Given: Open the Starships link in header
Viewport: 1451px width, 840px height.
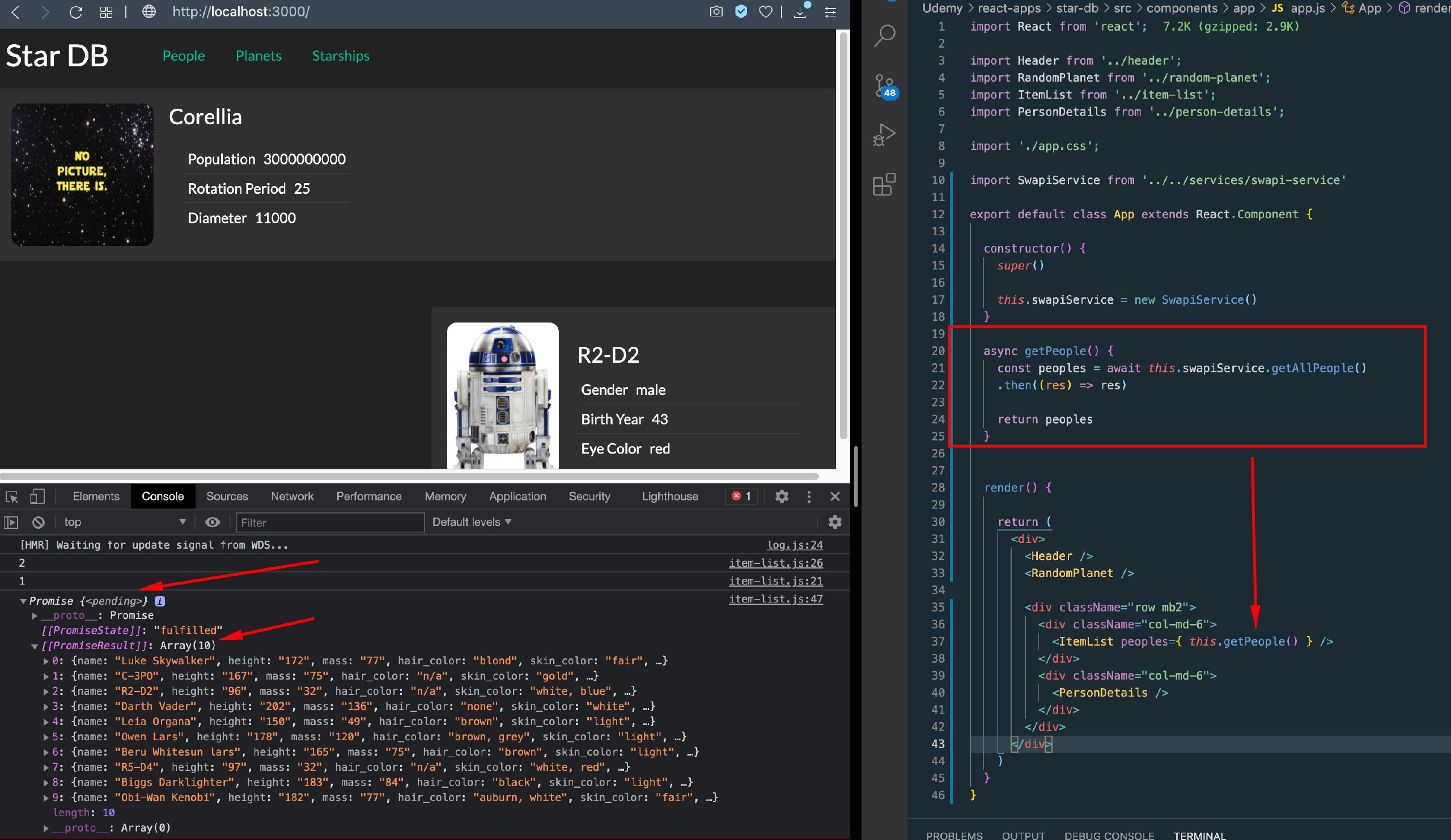Looking at the screenshot, I should tap(340, 56).
